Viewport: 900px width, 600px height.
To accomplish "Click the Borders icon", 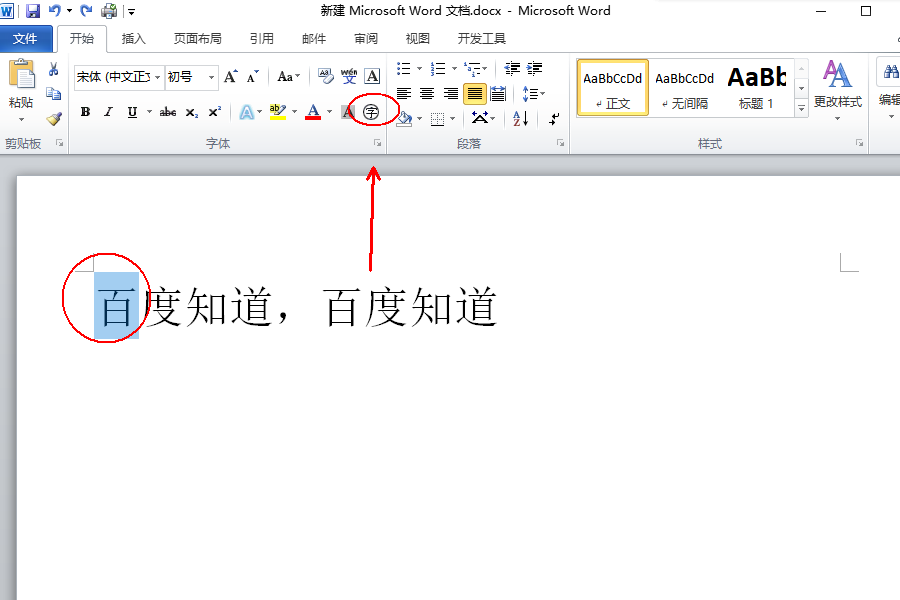I will [437, 119].
